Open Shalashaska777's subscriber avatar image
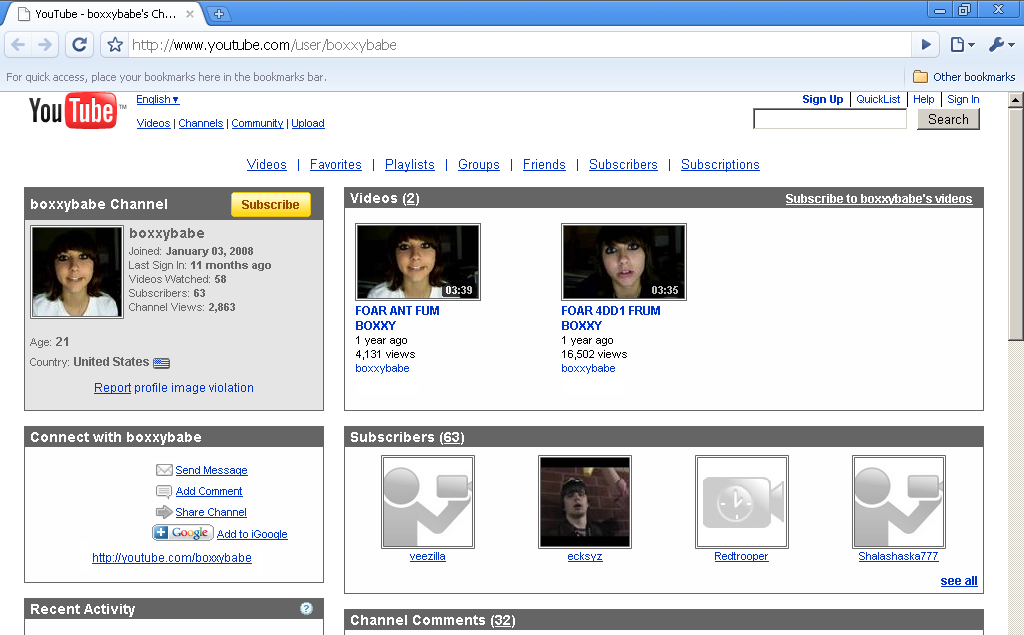The width and height of the screenshot is (1024, 635). point(899,502)
